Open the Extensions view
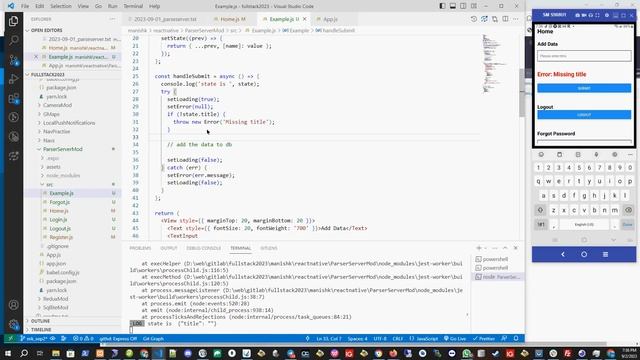Screen dimensions: 640x360 coord(13,98)
